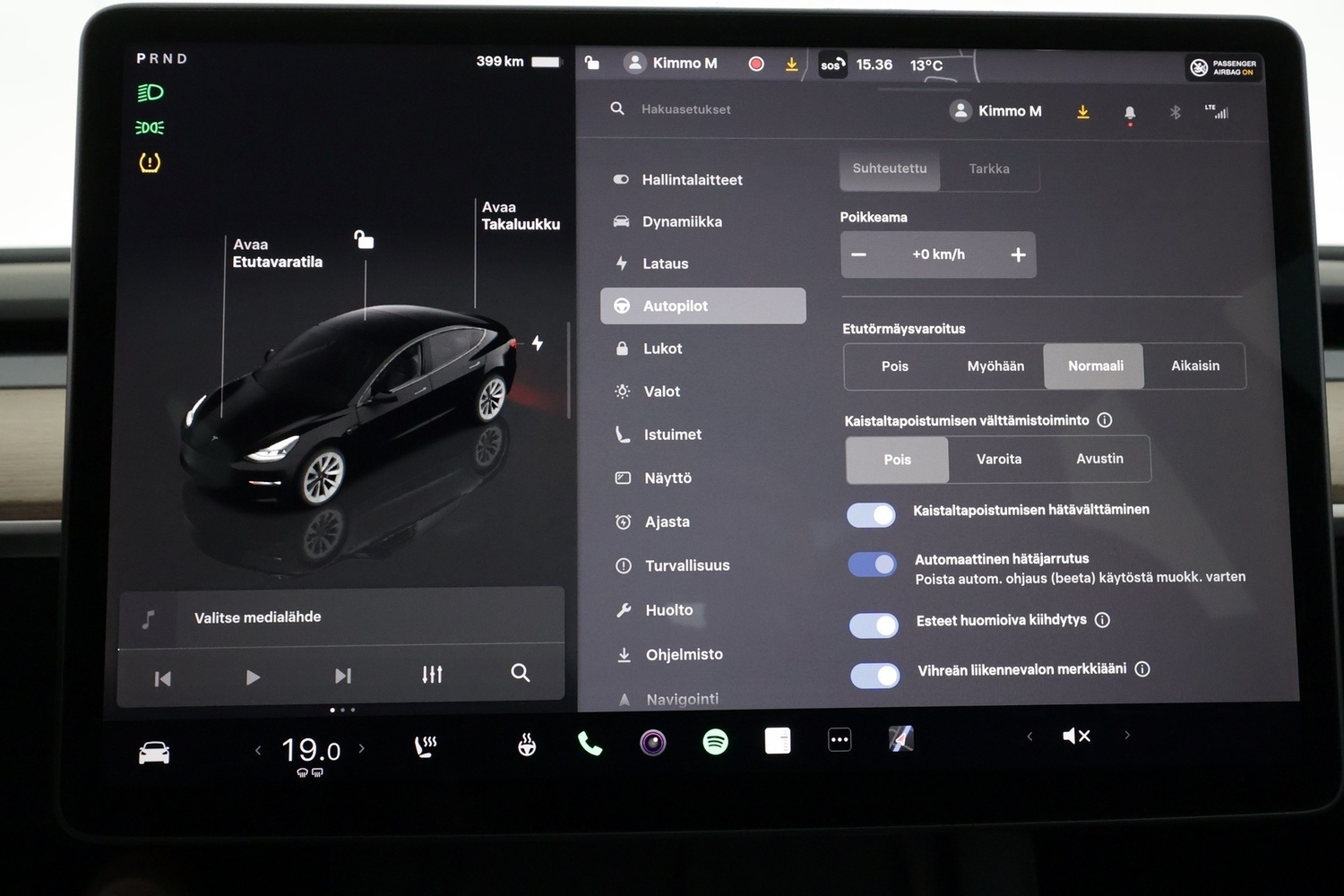Image resolution: width=1344 pixels, height=896 pixels.
Task: Set Etutörmäysvaroitus to Aikaisin
Action: coord(1195,366)
